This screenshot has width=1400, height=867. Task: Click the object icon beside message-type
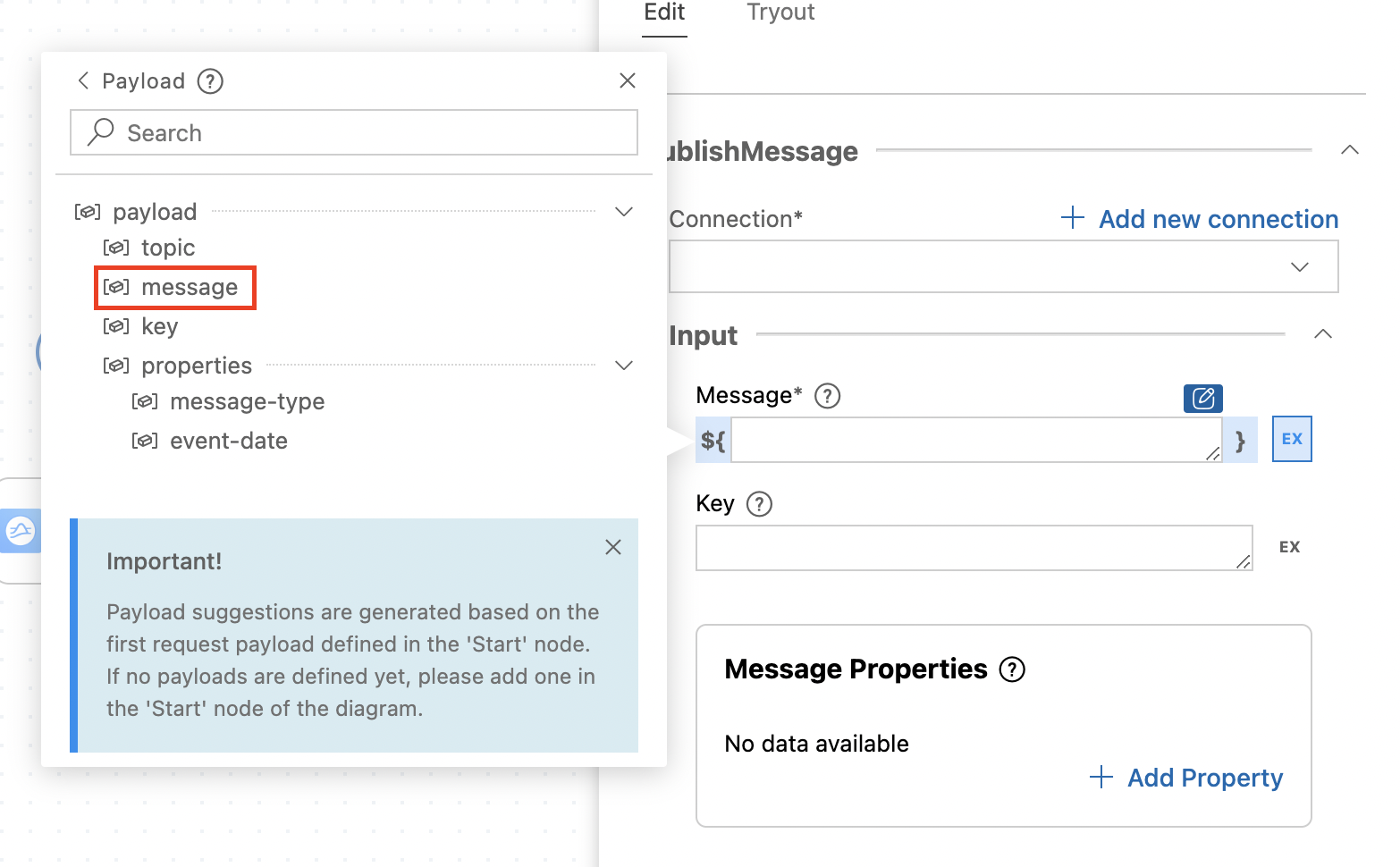[x=145, y=401]
